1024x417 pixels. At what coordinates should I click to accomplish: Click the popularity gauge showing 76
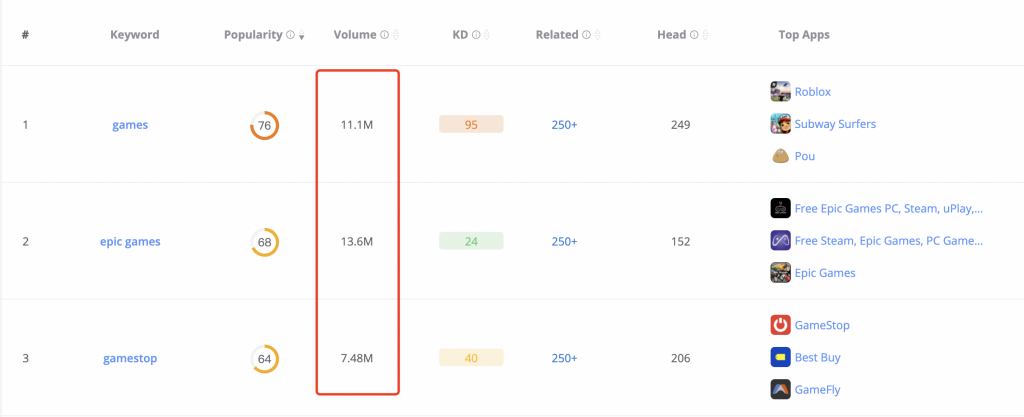(x=264, y=125)
